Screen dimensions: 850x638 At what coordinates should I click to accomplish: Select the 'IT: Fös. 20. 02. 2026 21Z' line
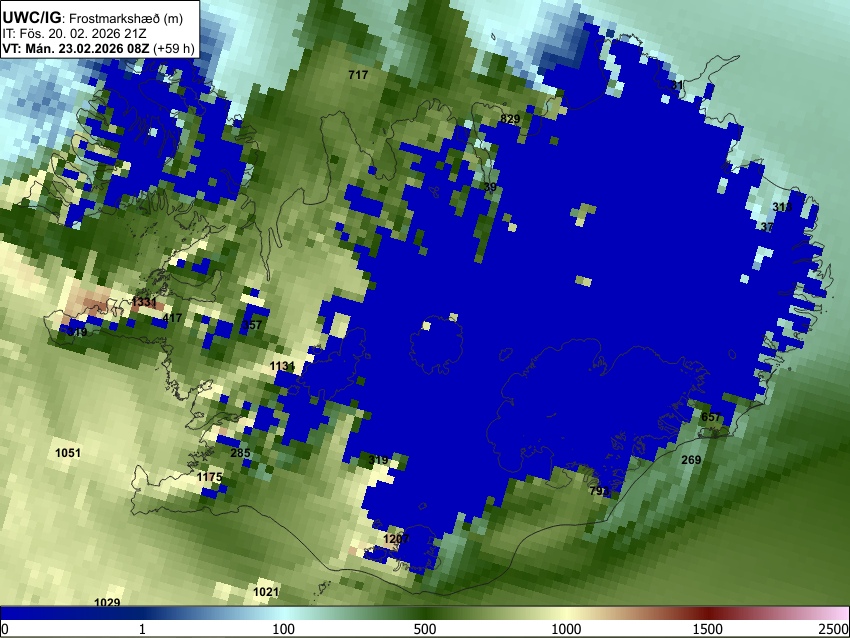74,34
